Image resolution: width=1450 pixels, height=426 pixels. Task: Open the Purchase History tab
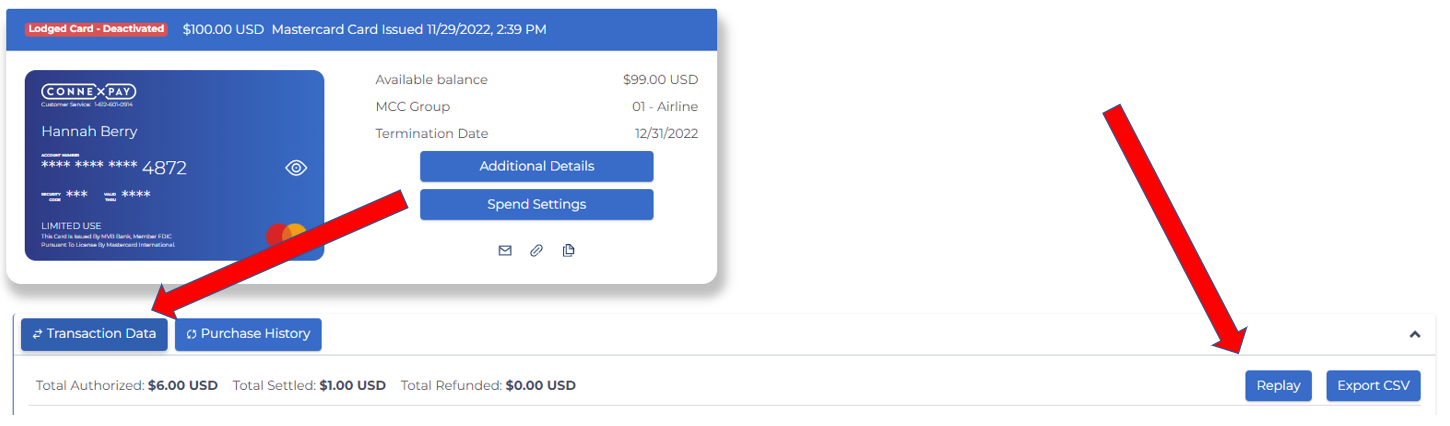(248, 334)
